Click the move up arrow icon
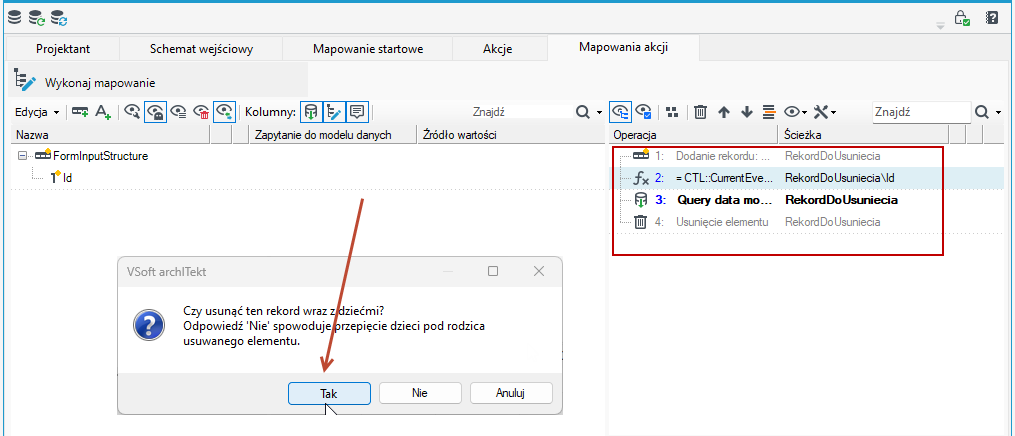This screenshot has width=1015, height=436. (x=724, y=112)
